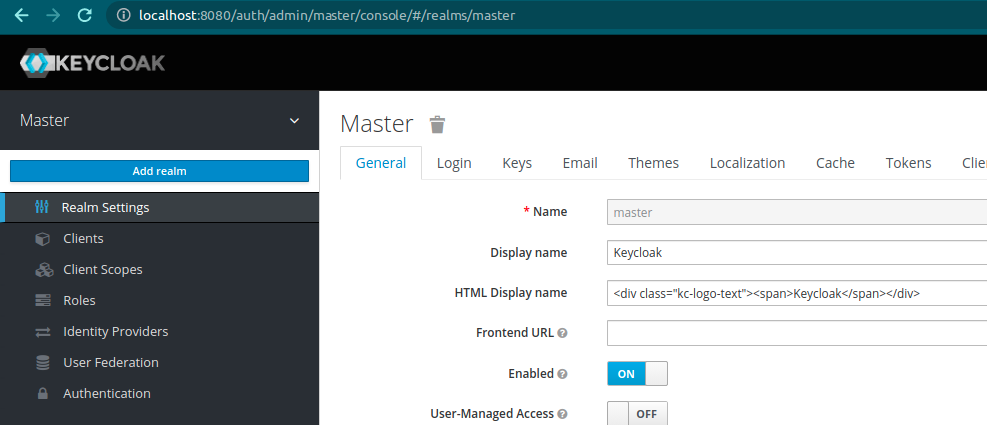987x425 pixels.
Task: Click the Clients cube icon
Action: point(42,239)
